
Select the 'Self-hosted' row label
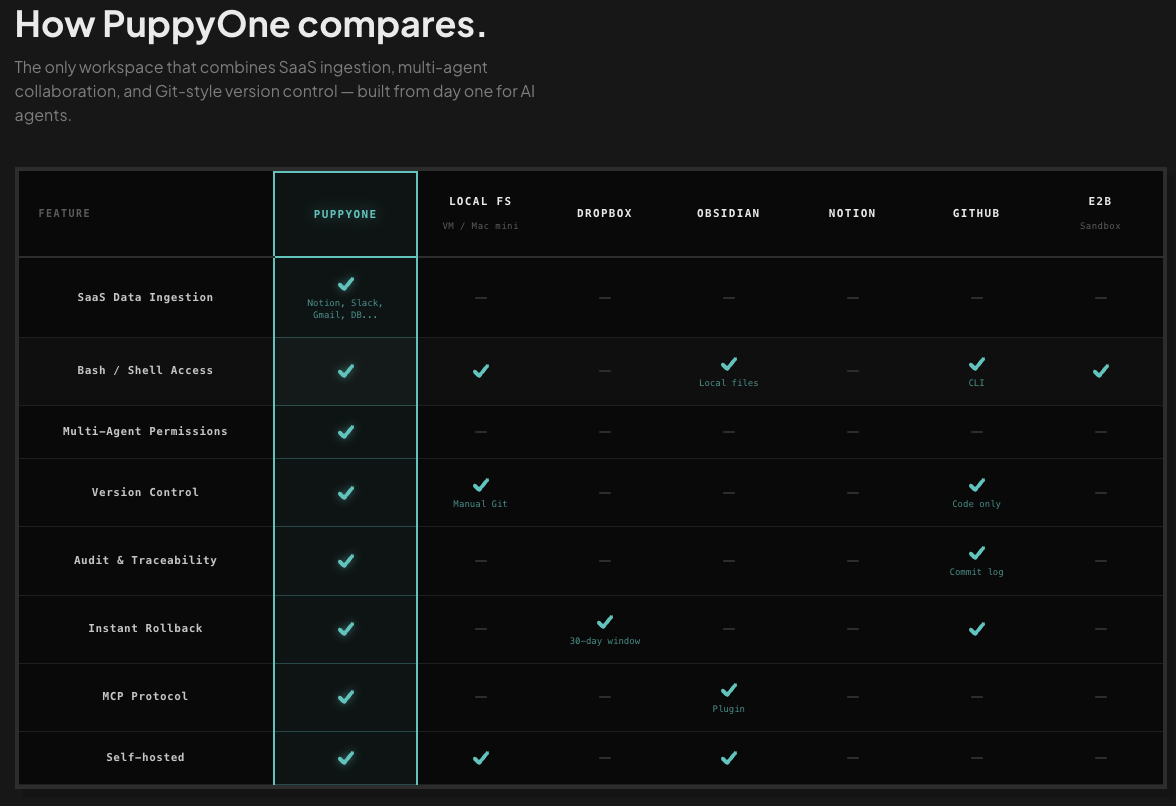click(146, 757)
